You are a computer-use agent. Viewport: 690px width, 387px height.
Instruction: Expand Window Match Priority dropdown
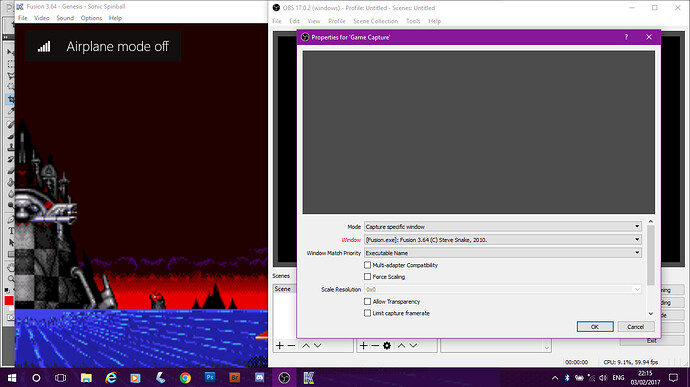click(503, 253)
